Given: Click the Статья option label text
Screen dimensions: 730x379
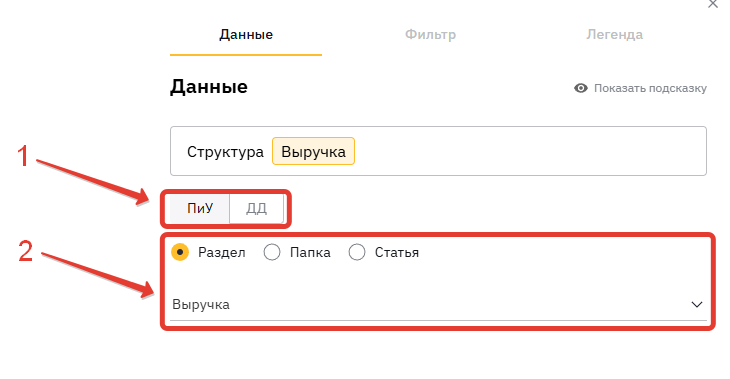Looking at the screenshot, I should [x=397, y=252].
